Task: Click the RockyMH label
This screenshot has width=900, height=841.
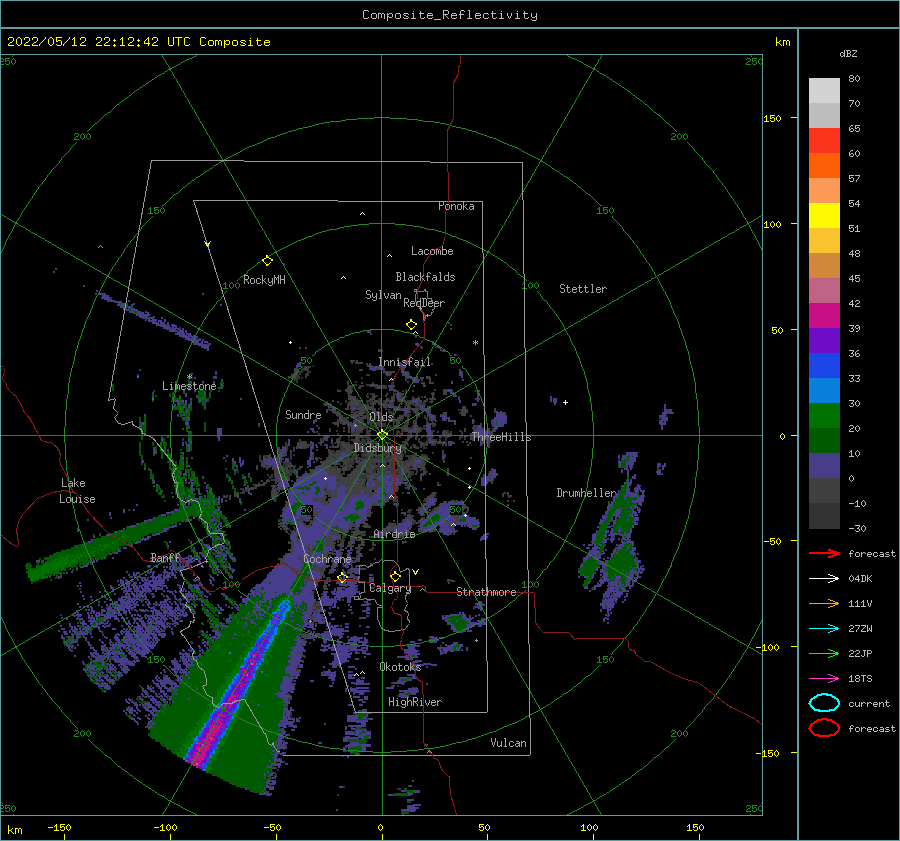Action: tap(264, 280)
